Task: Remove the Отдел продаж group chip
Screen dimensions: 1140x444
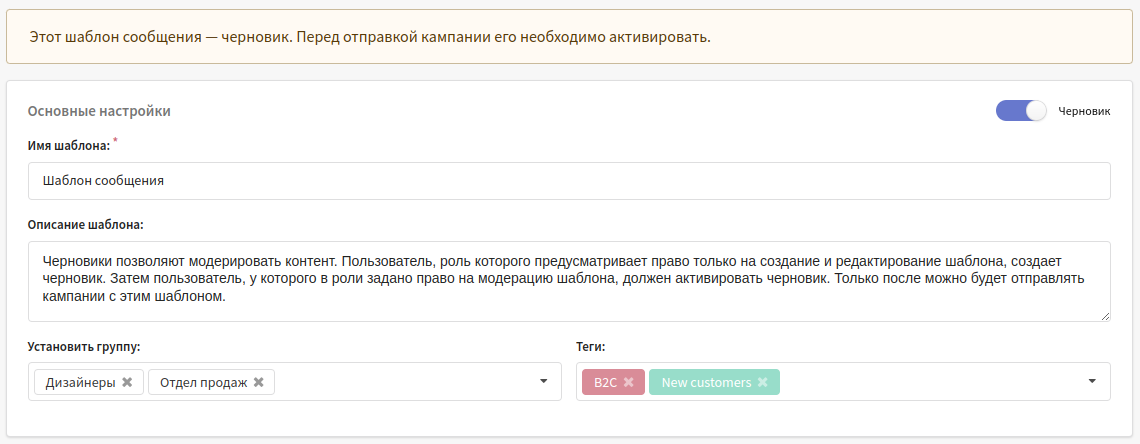Action: click(258, 382)
